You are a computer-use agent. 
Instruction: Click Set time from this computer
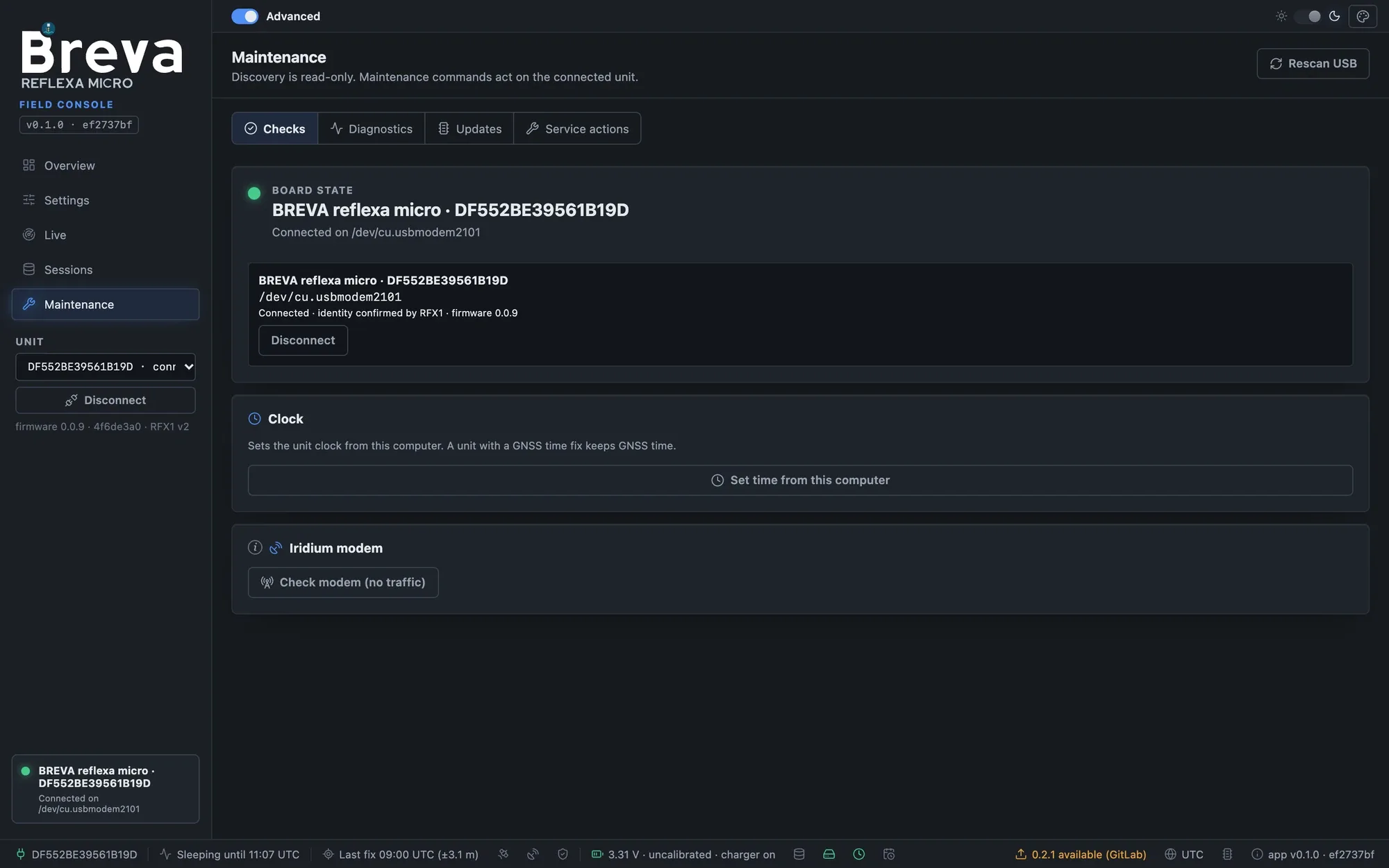tap(800, 480)
